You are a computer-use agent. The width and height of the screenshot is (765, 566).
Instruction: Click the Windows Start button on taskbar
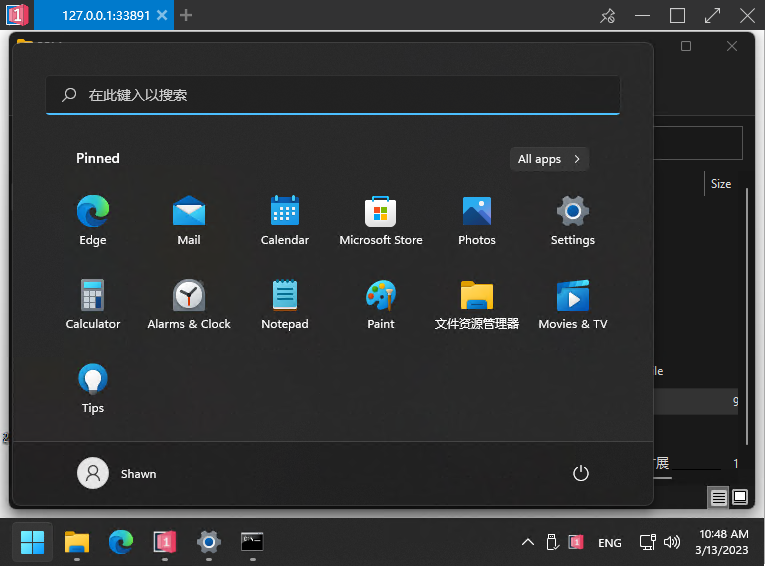pyautogui.click(x=33, y=542)
